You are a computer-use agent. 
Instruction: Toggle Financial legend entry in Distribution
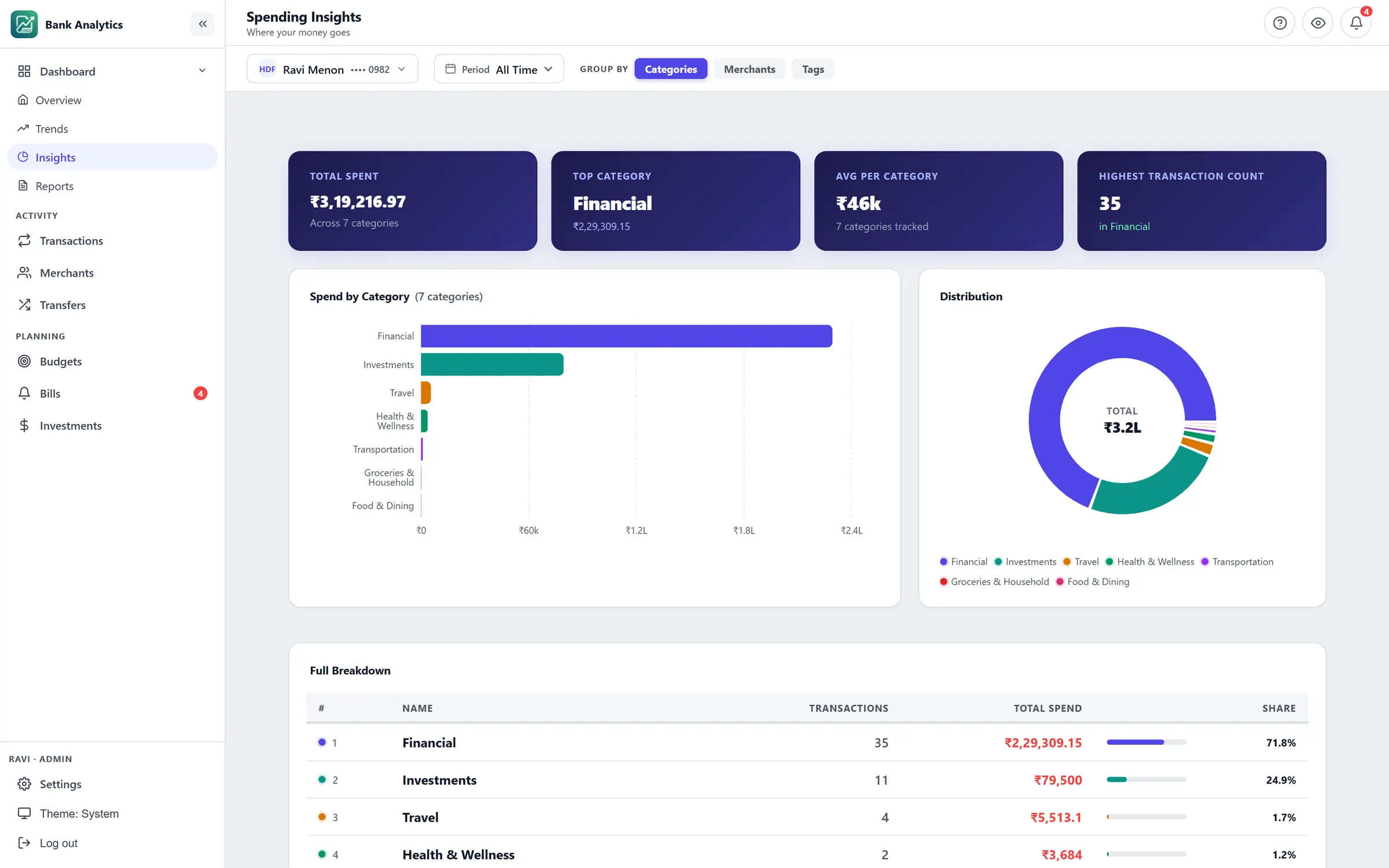(964, 562)
